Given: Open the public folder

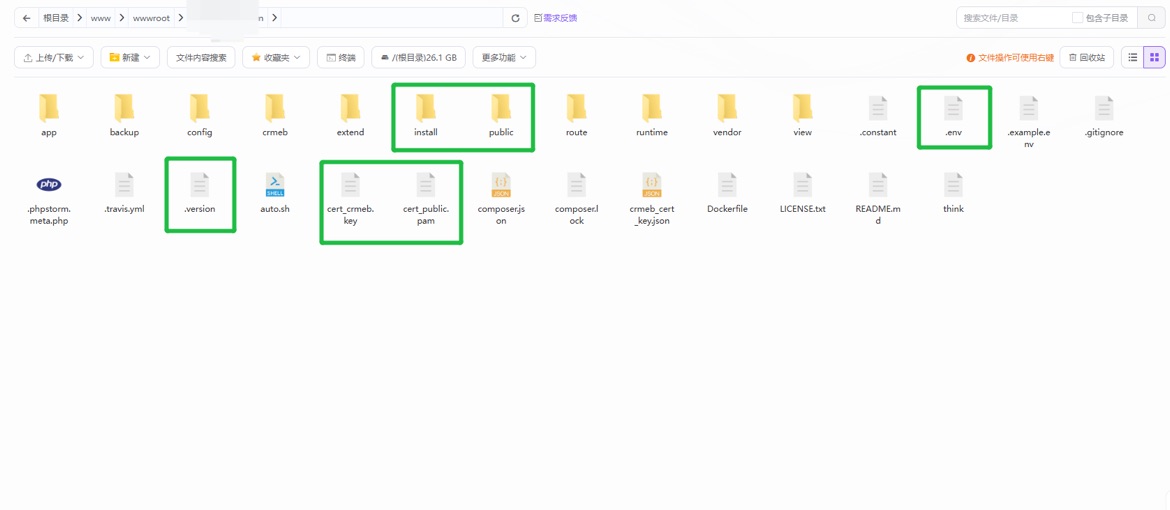Looking at the screenshot, I should click(501, 108).
